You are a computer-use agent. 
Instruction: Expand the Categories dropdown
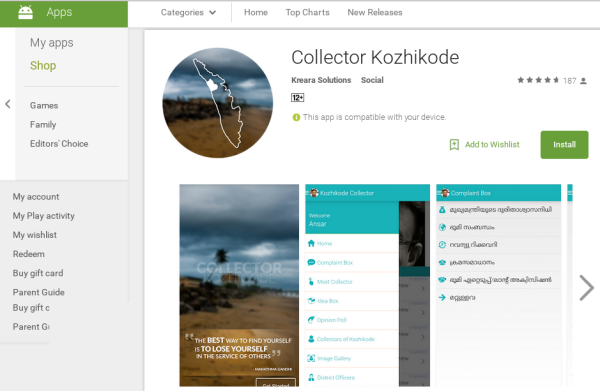click(188, 13)
